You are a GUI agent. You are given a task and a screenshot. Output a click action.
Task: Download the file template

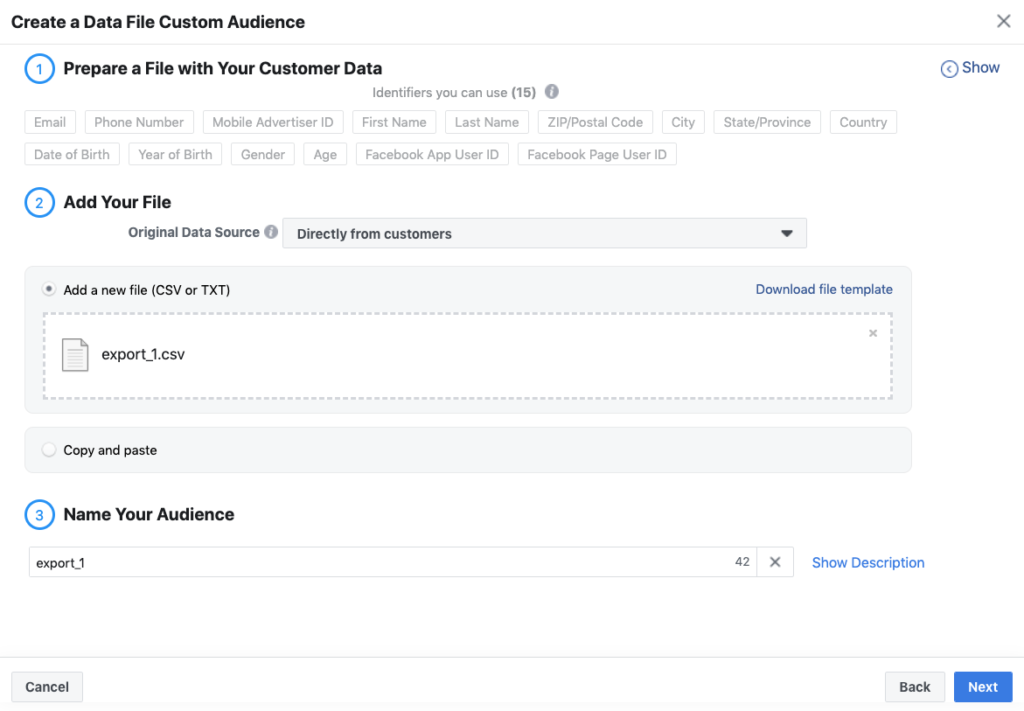point(824,289)
